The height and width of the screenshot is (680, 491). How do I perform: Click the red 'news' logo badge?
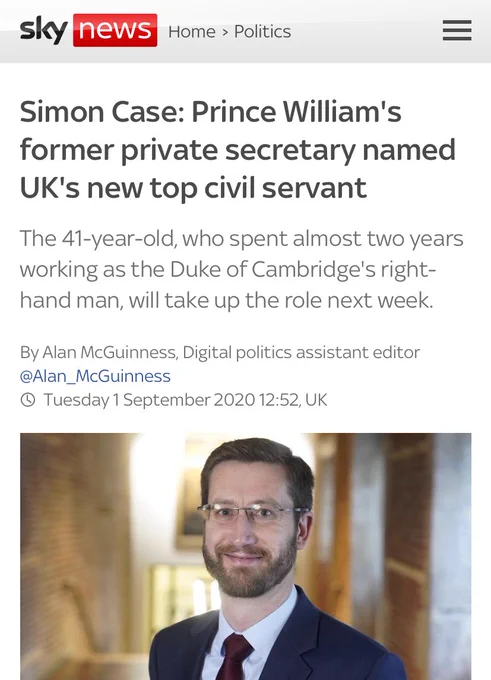tap(115, 30)
